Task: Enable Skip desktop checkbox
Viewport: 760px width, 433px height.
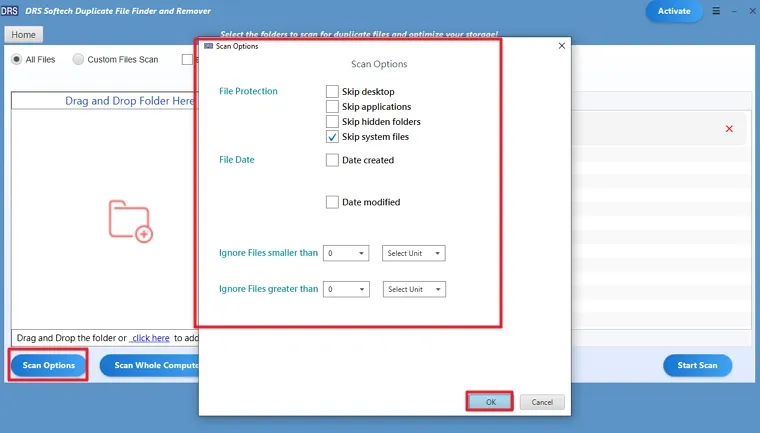Action: pos(332,91)
